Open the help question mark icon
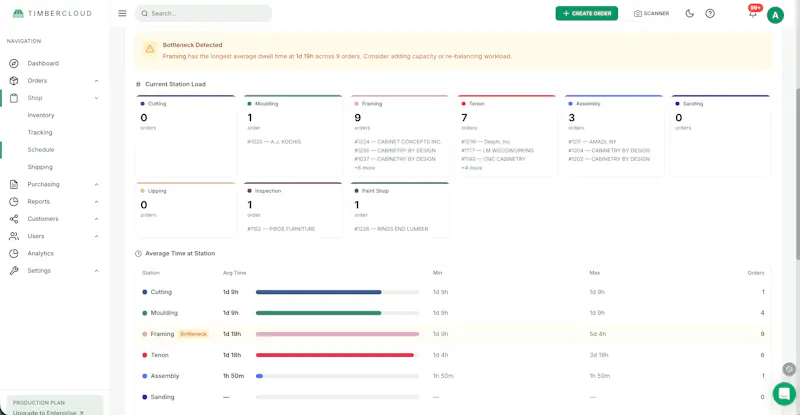Image resolution: width=800 pixels, height=415 pixels. click(710, 13)
